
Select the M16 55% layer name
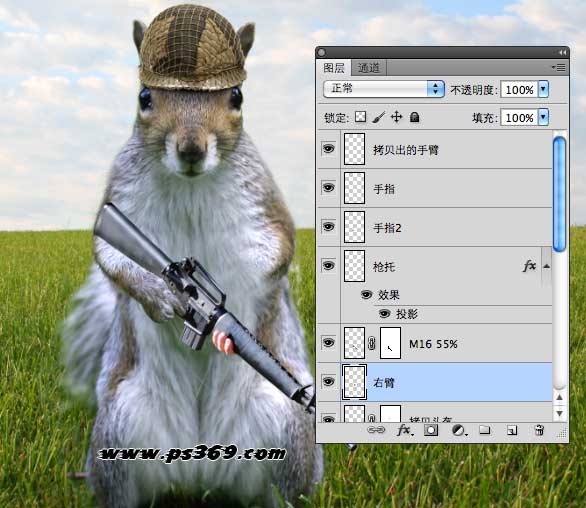[433, 344]
